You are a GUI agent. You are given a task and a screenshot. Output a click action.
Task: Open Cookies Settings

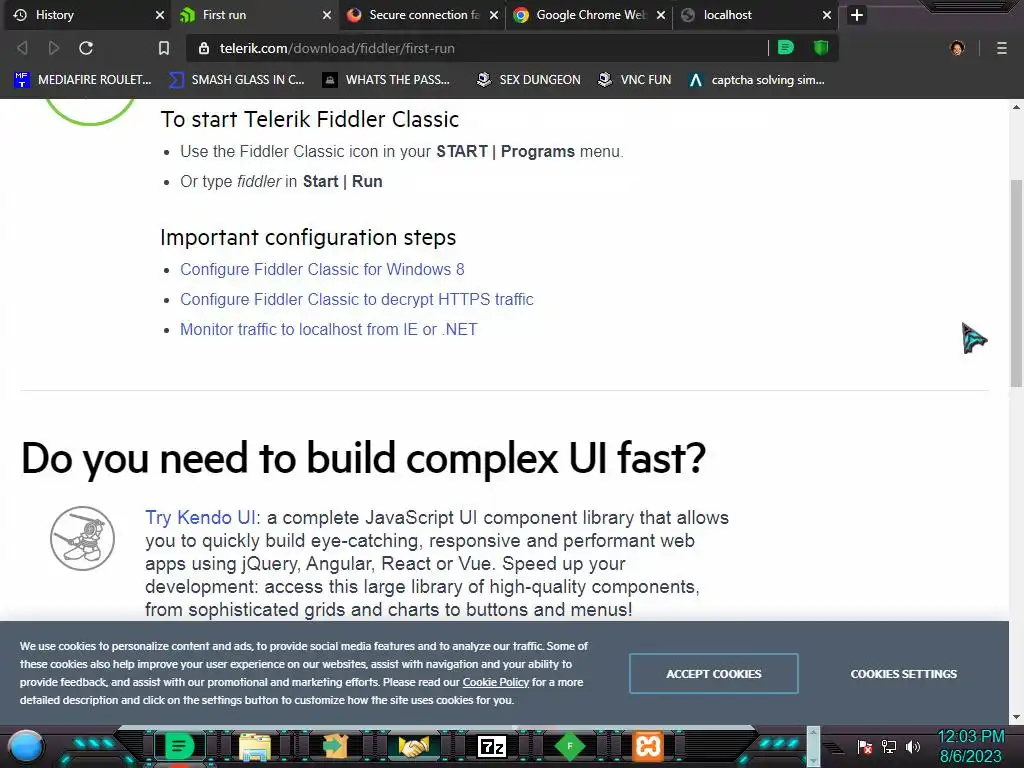tap(904, 673)
